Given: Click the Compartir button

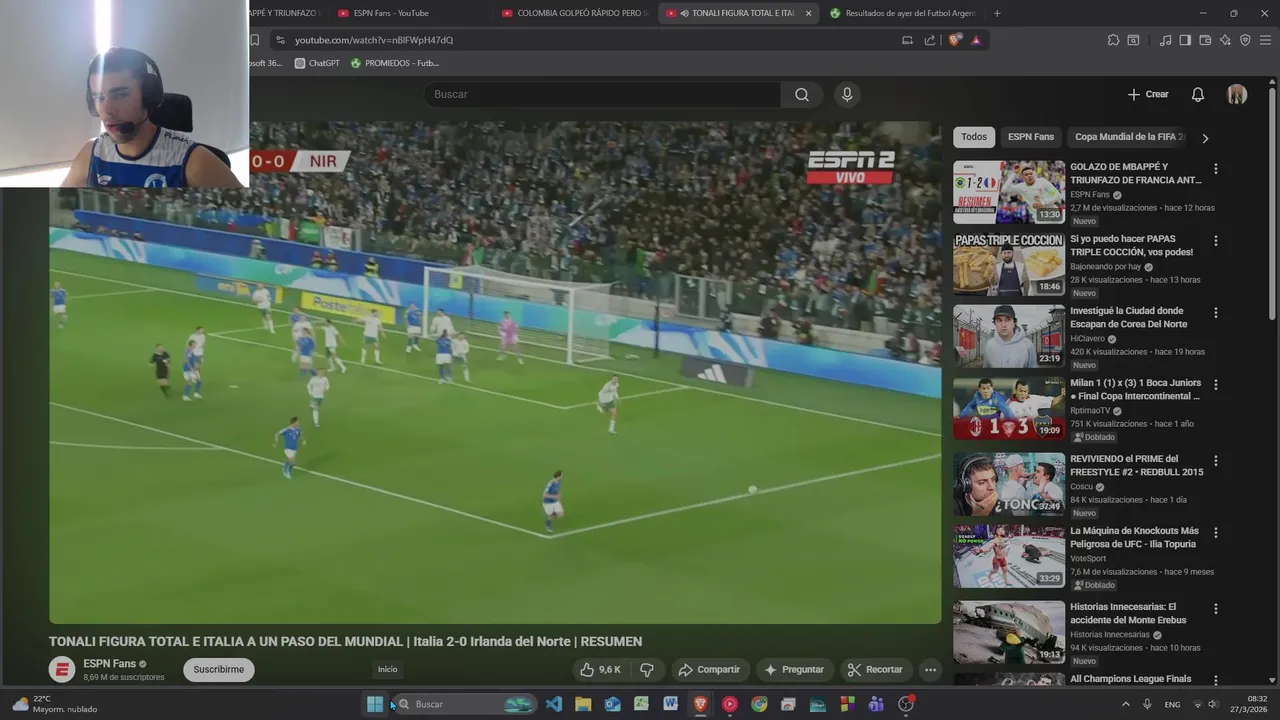Looking at the screenshot, I should point(708,669).
